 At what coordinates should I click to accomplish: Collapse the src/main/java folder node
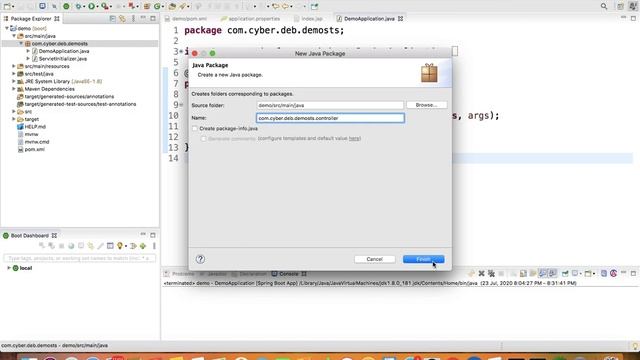(14, 36)
